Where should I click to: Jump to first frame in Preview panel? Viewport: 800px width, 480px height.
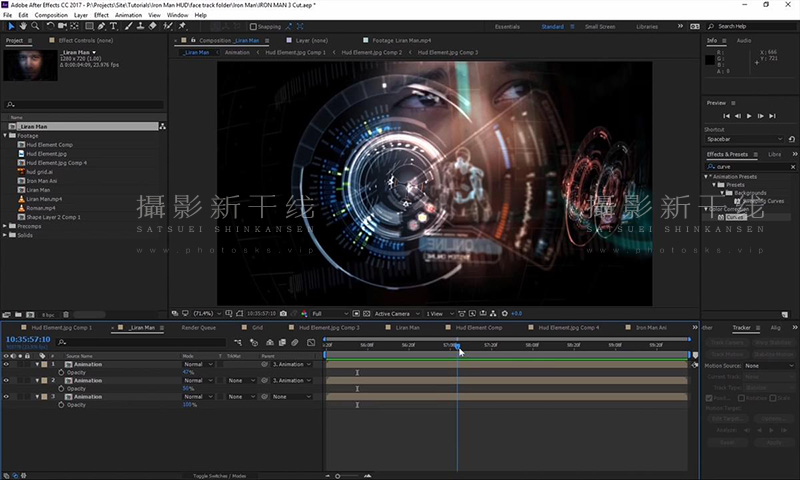[x=726, y=116]
